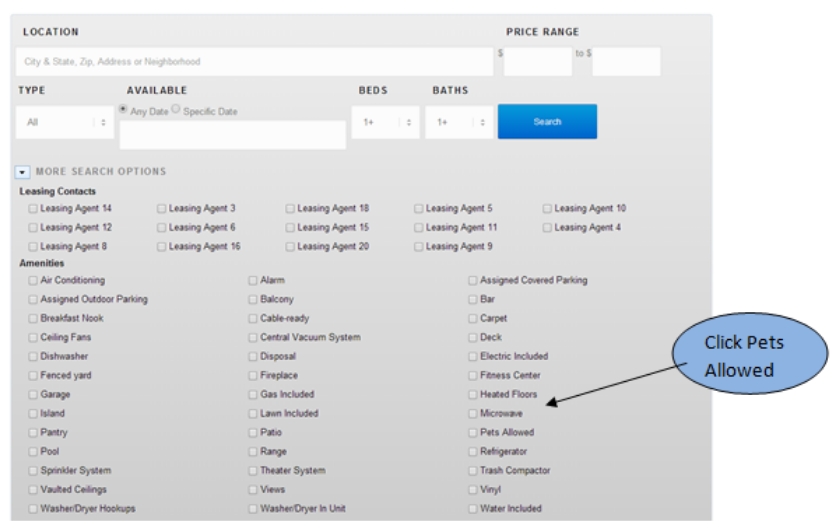Check Washer/Dryer In Unit option

click(x=253, y=509)
